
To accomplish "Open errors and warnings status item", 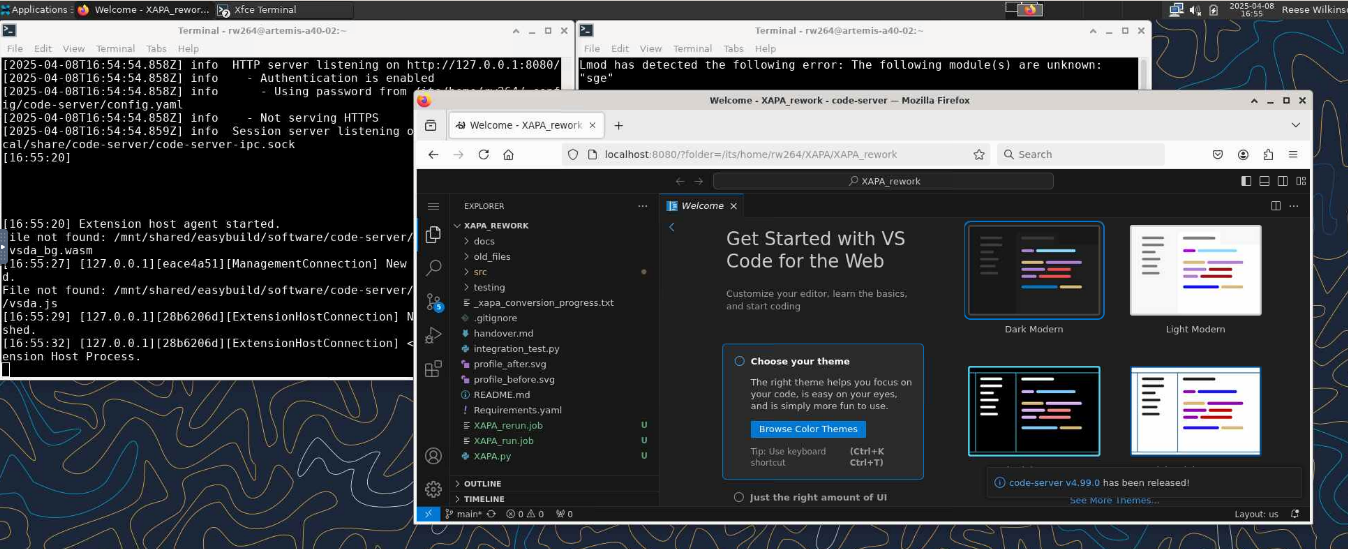I will (525, 514).
